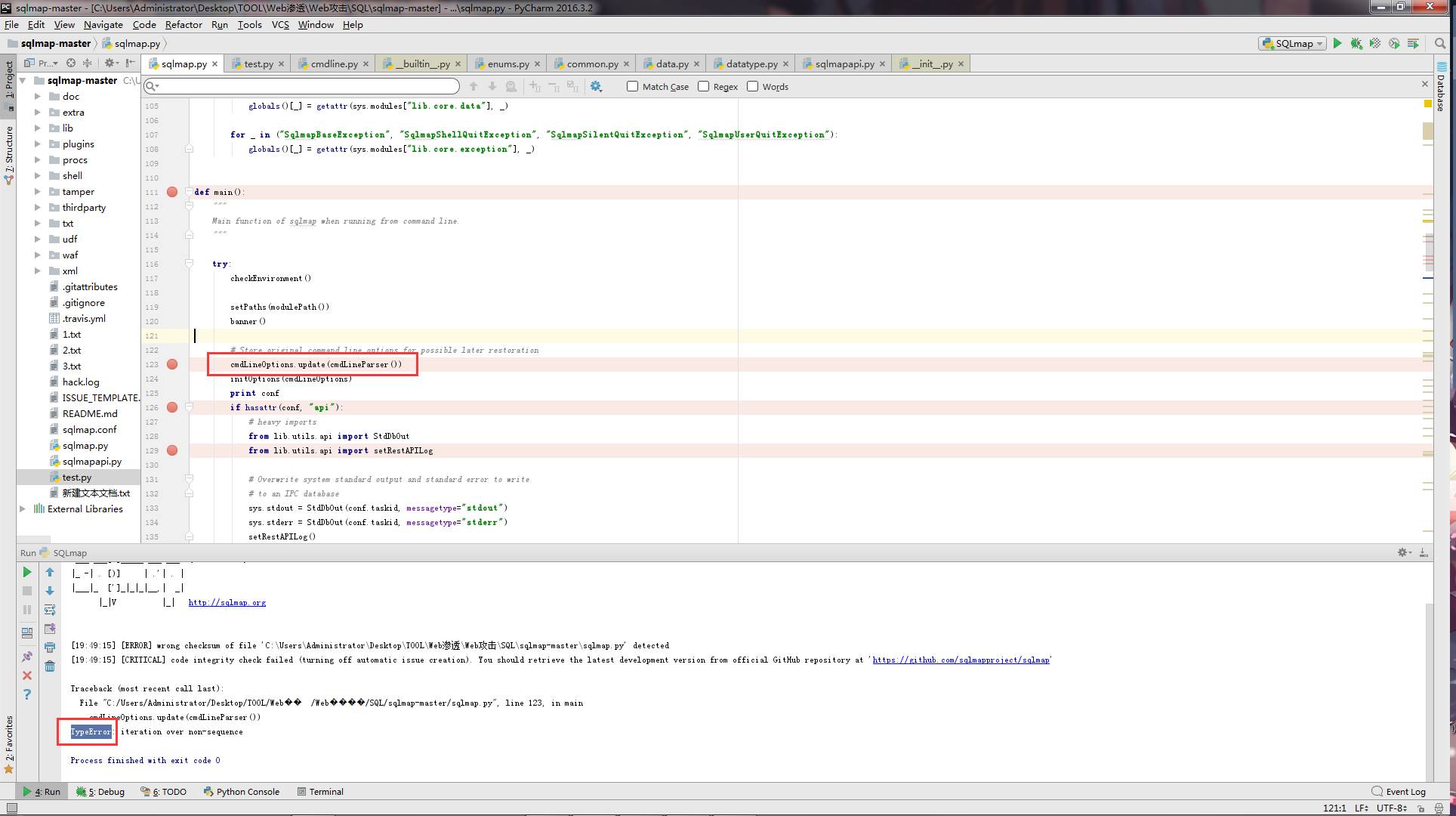
Task: Click down the stack trace arrow
Action: 50,591
